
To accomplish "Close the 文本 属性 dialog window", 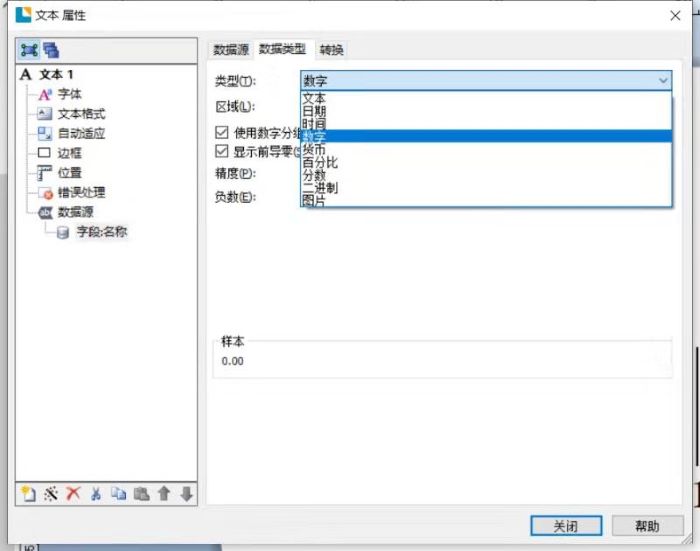I will 675,16.
